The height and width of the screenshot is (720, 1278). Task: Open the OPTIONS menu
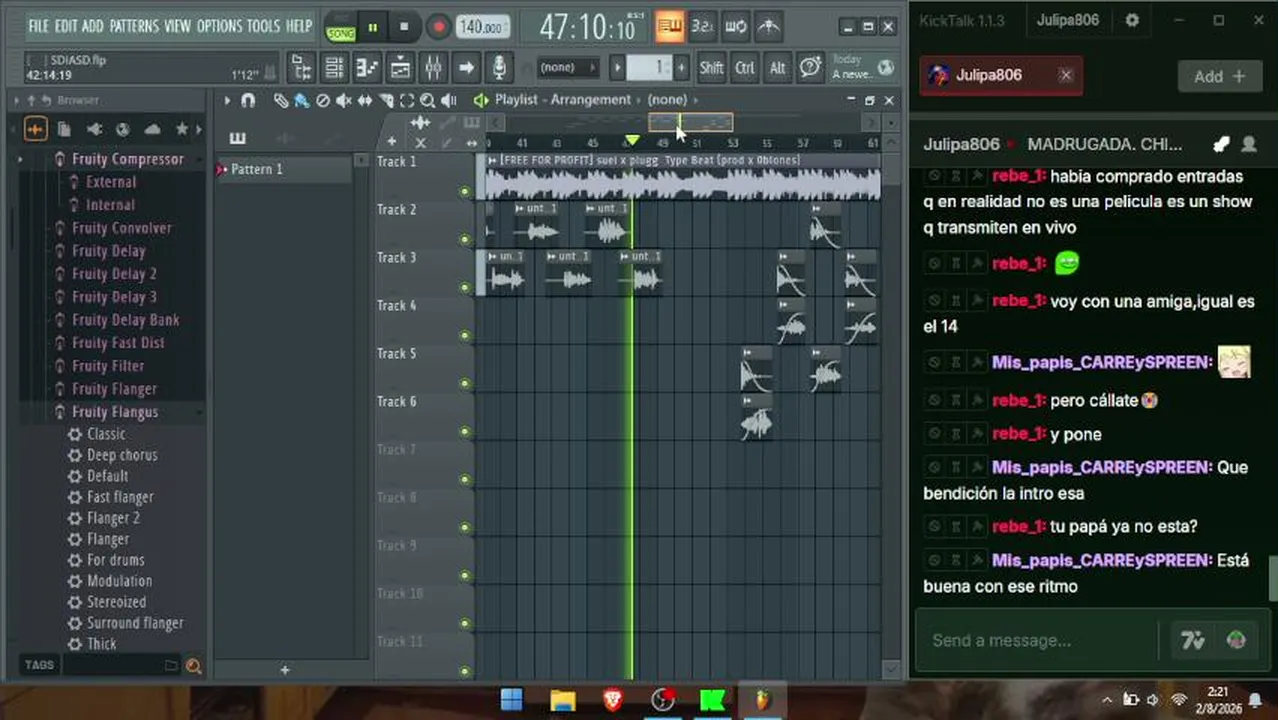coord(219,26)
